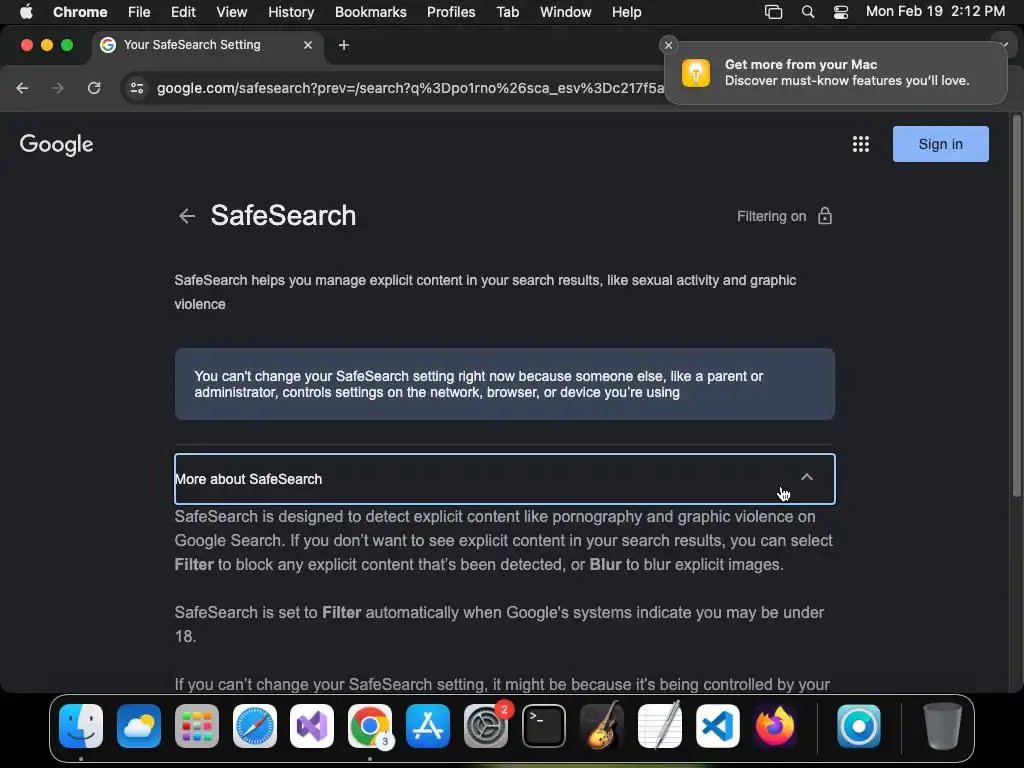Viewport: 1024px width, 768px height.
Task: Open the Edit menu
Action: [183, 12]
